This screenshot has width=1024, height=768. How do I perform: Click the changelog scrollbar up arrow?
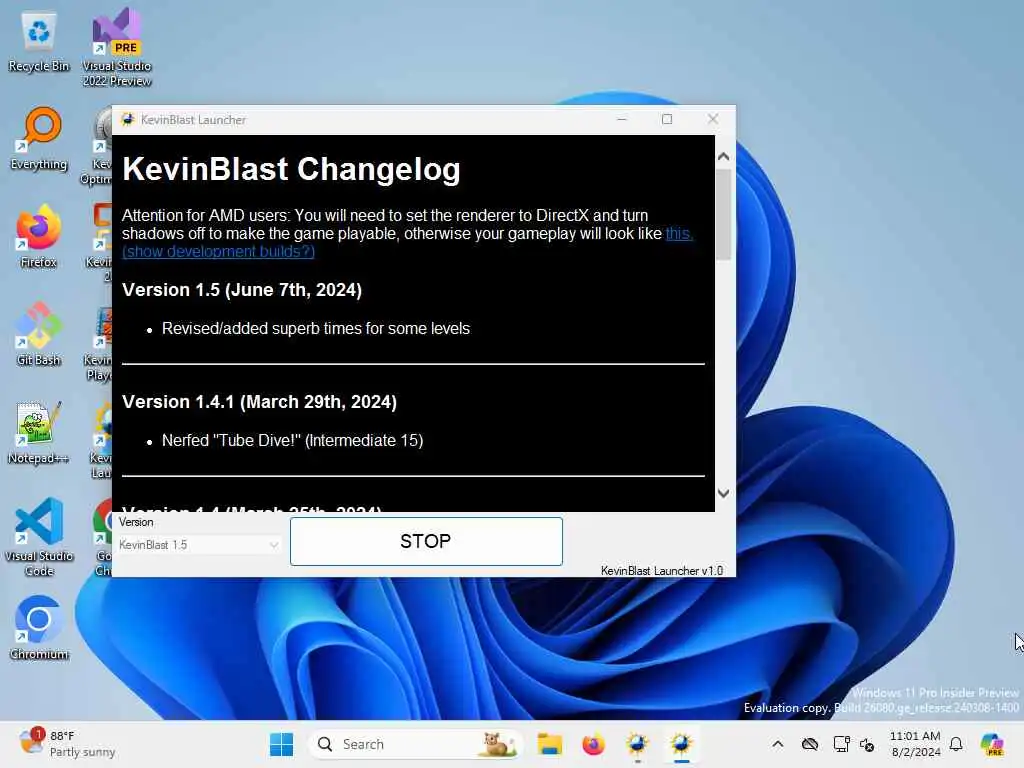(x=723, y=157)
